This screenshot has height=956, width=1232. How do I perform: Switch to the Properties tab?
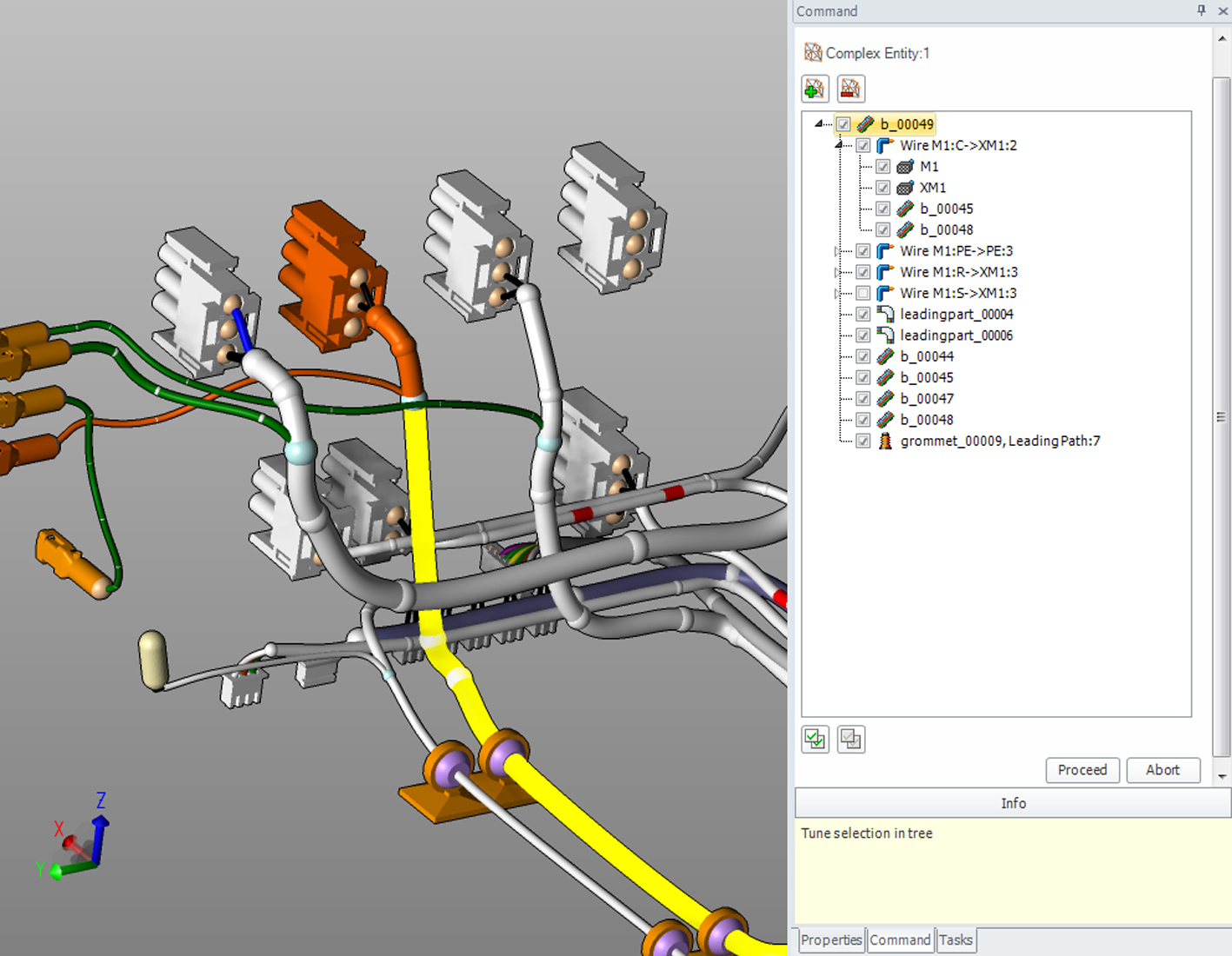pyautogui.click(x=830, y=940)
